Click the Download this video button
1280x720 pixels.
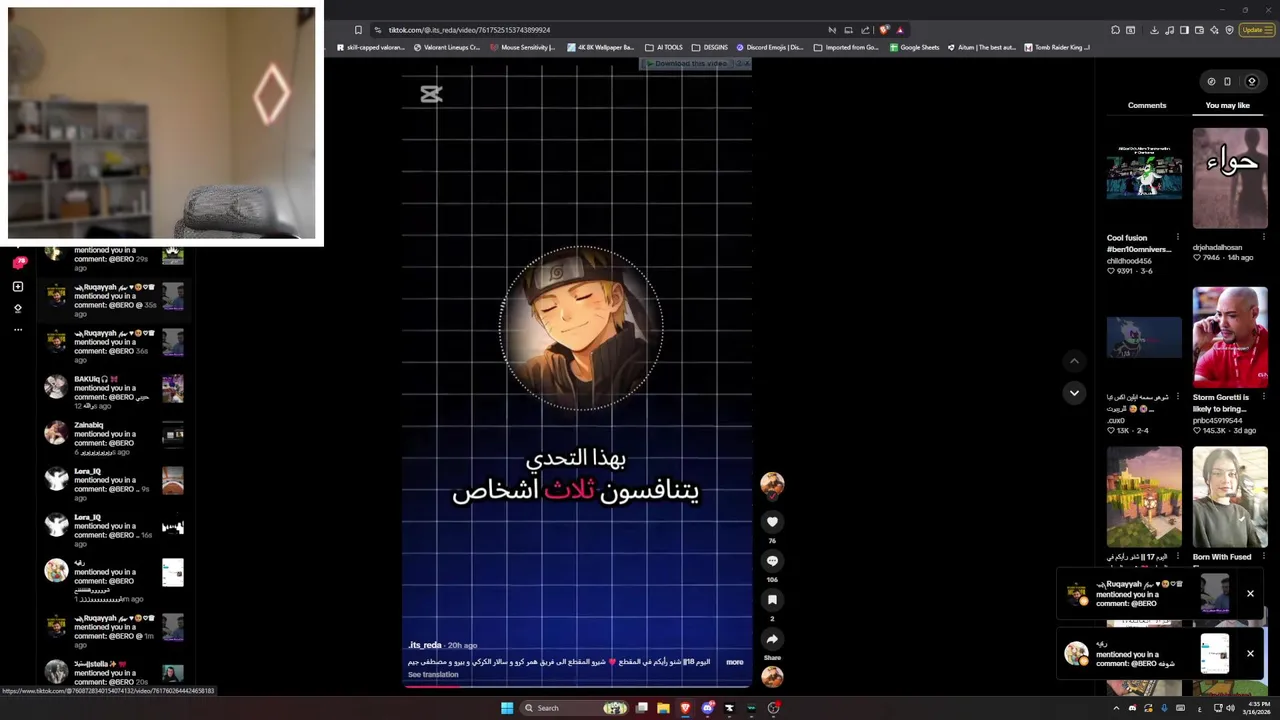(x=686, y=64)
